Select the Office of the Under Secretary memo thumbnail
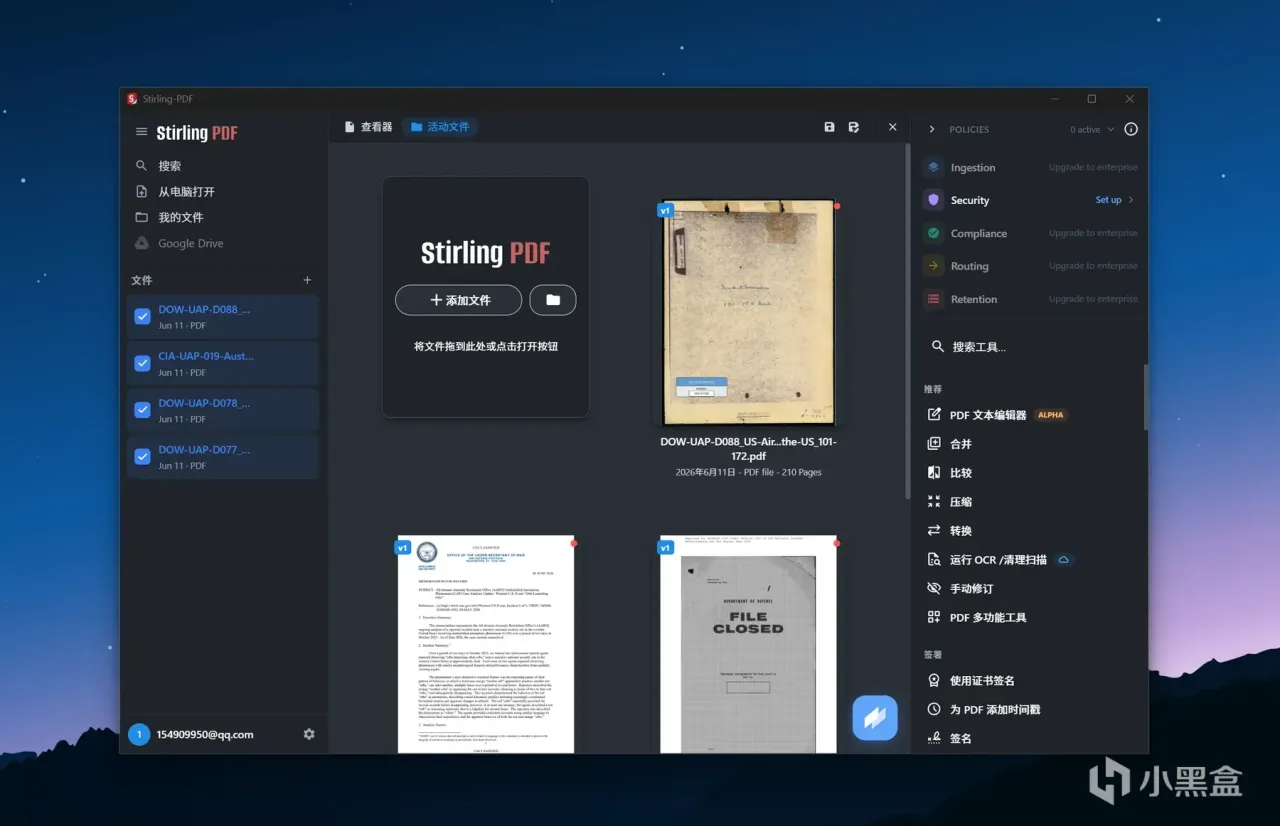 [x=486, y=644]
